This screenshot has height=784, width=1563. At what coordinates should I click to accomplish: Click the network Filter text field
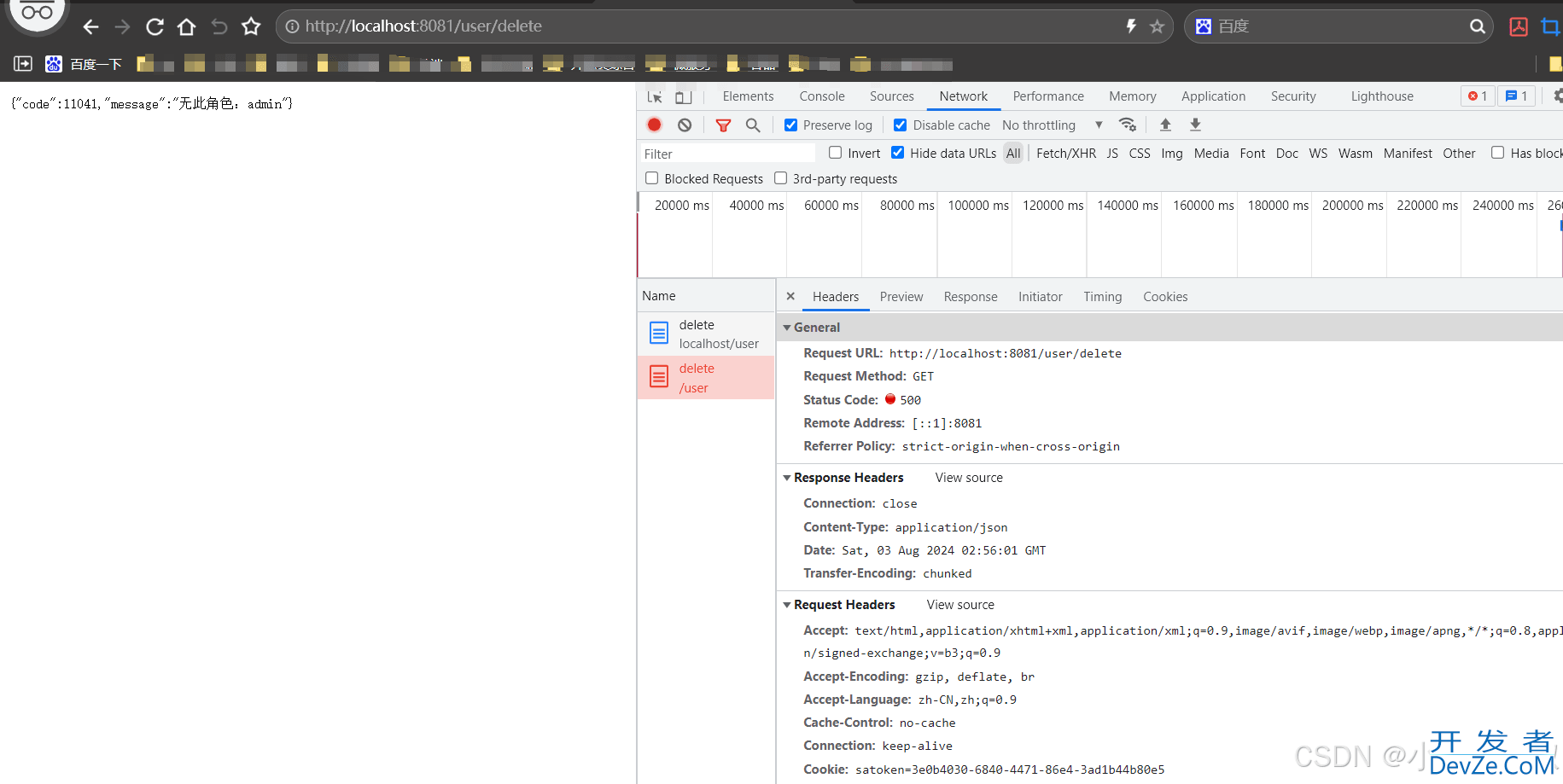pos(727,154)
